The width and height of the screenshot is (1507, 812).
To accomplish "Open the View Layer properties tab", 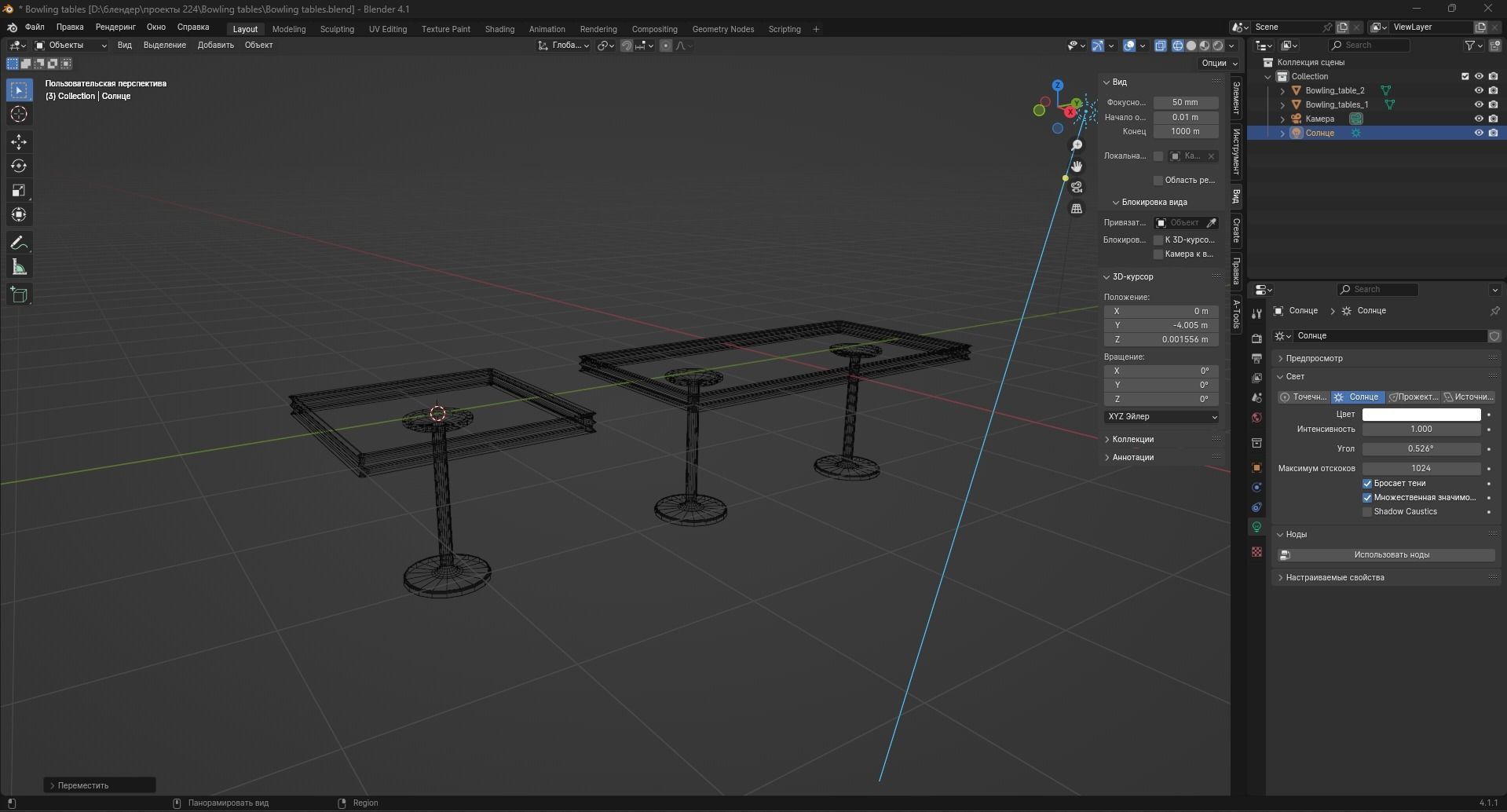I will (x=1256, y=378).
